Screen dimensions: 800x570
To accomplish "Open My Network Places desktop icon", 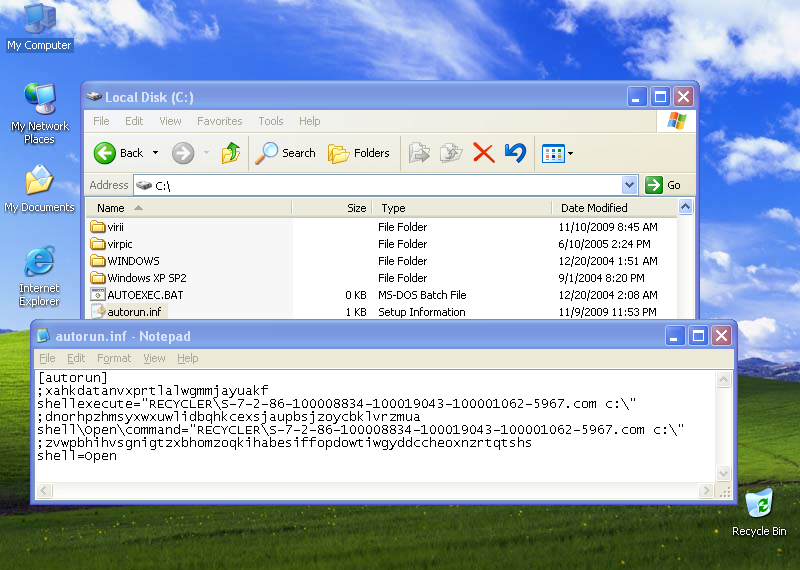I will point(40,113).
